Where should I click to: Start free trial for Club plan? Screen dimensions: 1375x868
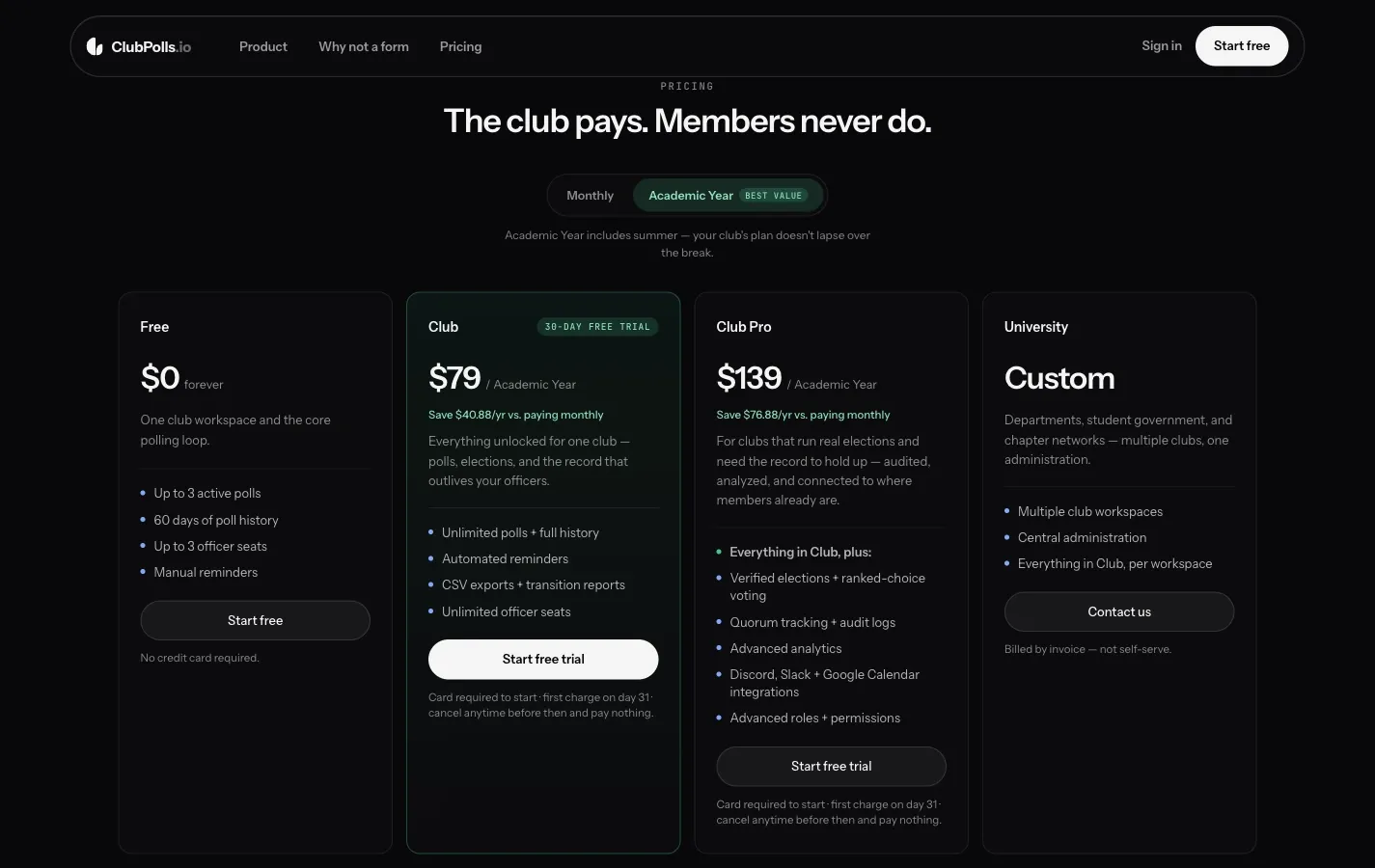(x=543, y=659)
